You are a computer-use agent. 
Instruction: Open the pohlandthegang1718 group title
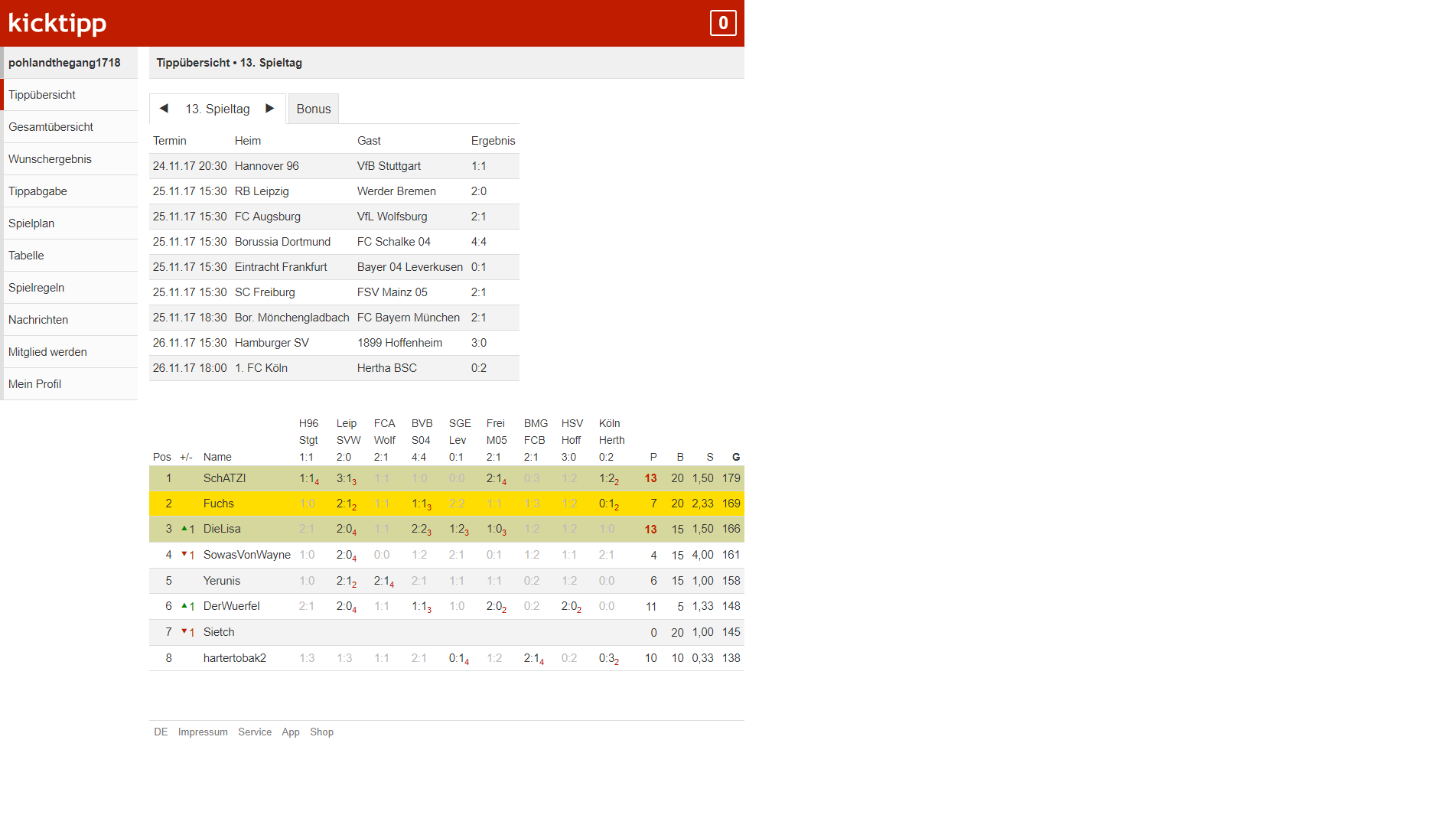pos(64,63)
